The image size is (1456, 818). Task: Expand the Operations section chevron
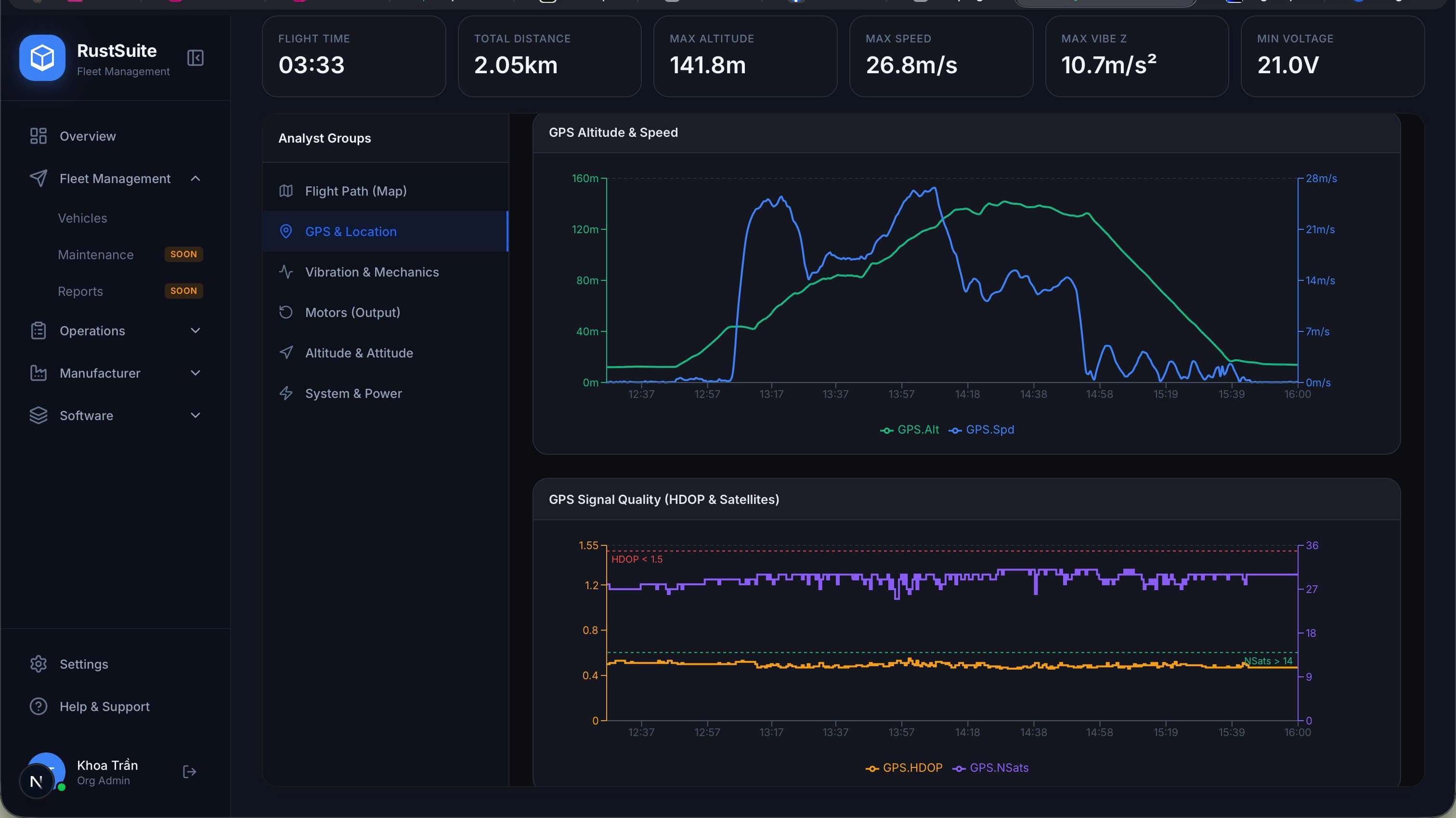point(195,330)
